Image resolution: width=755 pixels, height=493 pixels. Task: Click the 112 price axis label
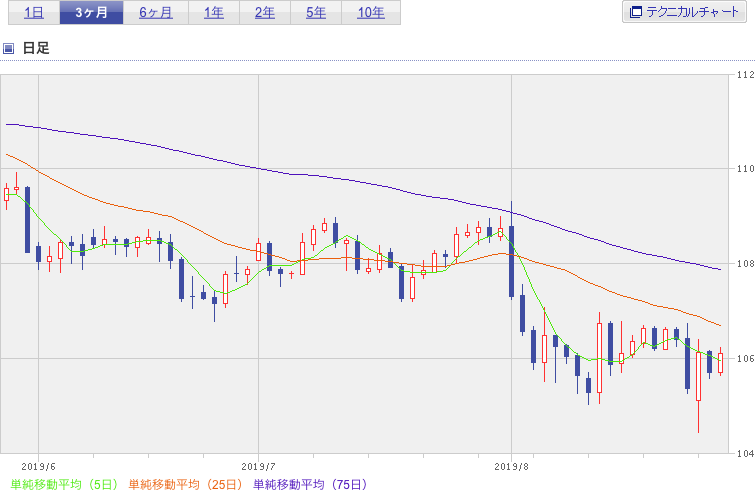[745, 75]
